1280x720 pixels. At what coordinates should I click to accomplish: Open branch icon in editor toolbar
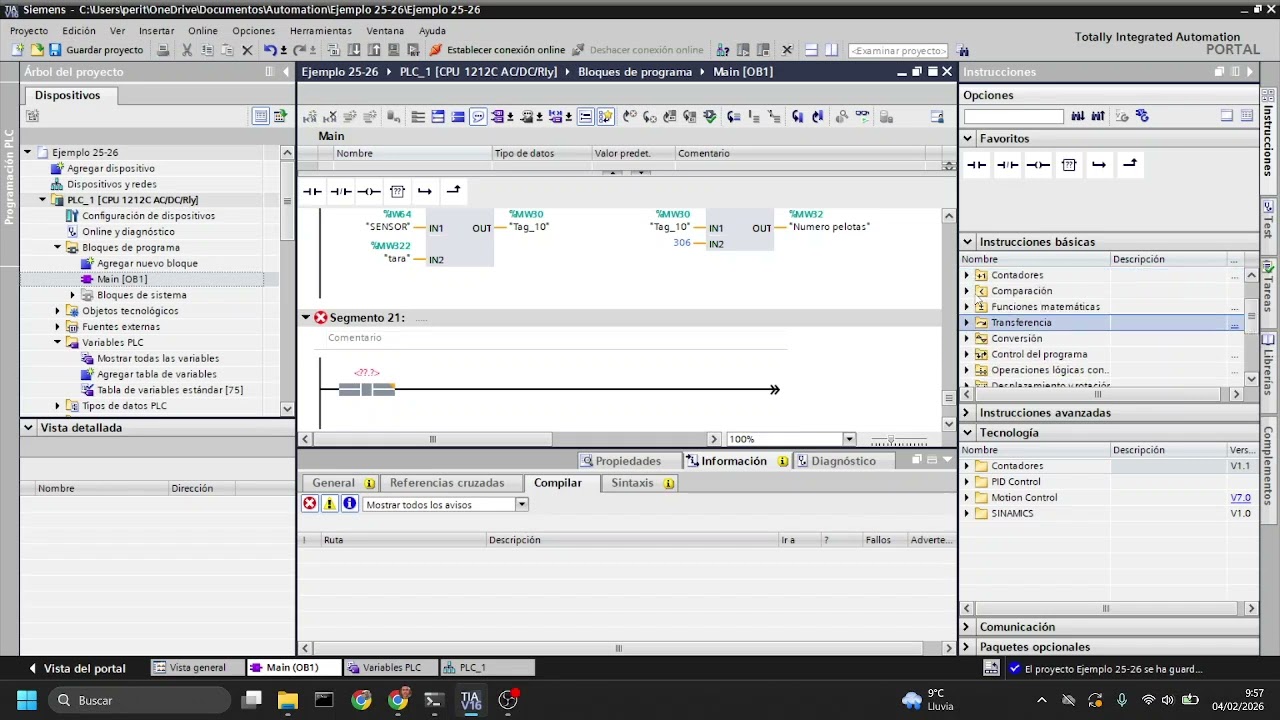(425, 191)
